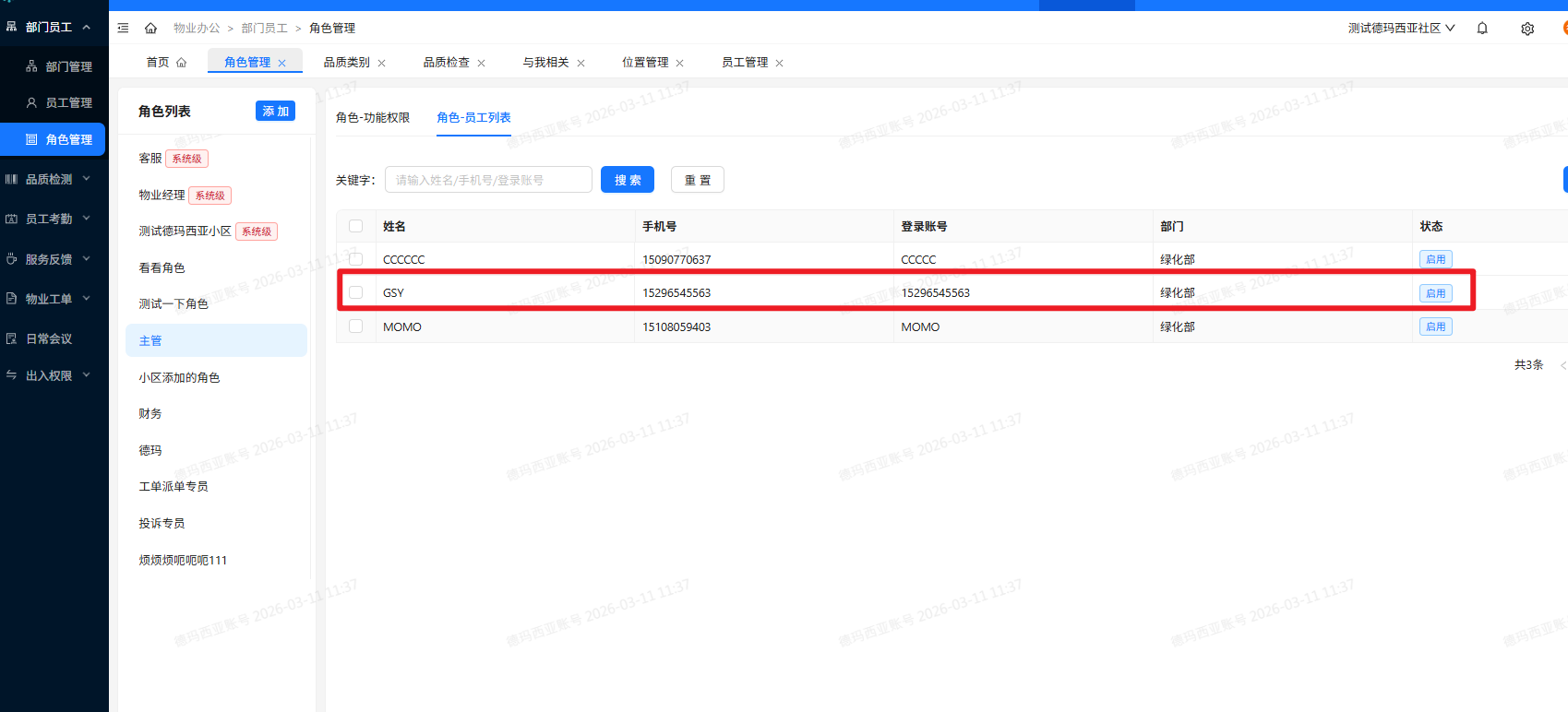Open 部门管理 in the sidebar
This screenshot has height=712, width=1568.
pos(68,66)
